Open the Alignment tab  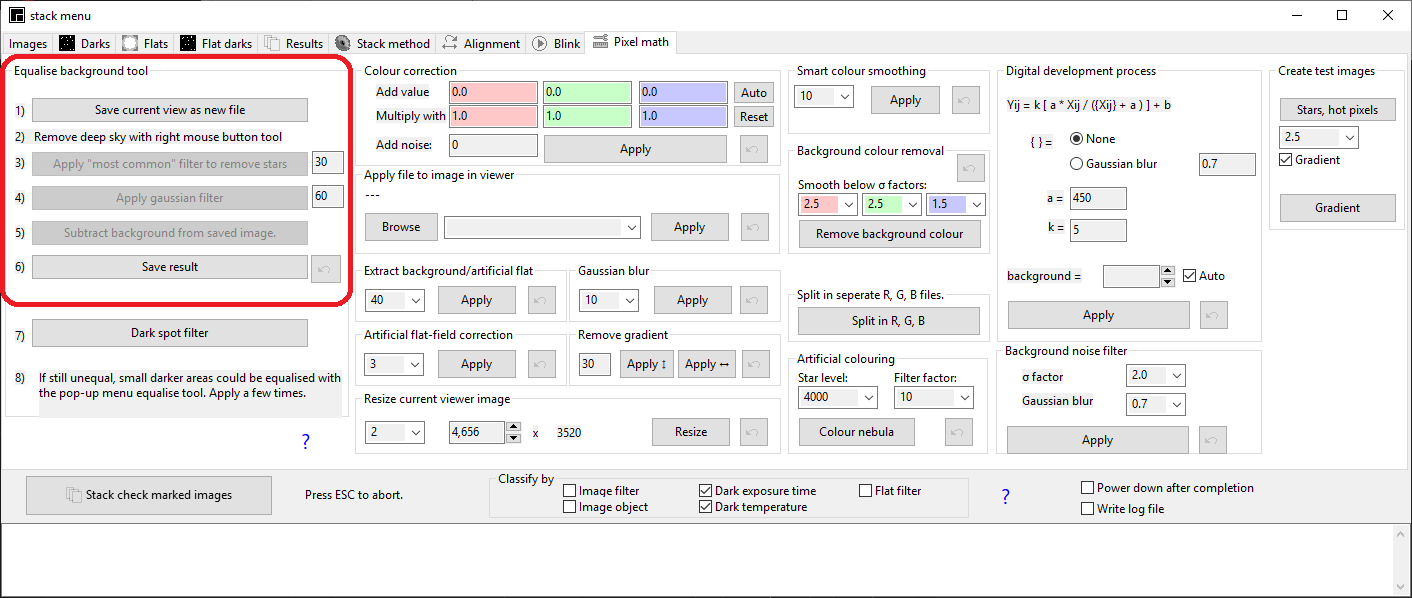[x=481, y=44]
